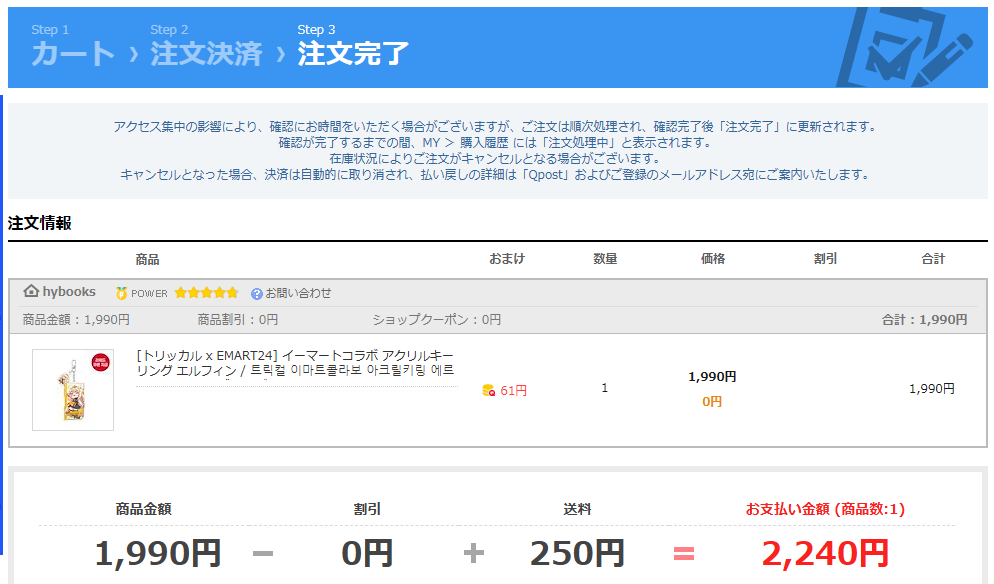This screenshot has height=584, width=994.
Task: Click the ショップクーポン：0円 text
Action: pyautogui.click(x=436, y=320)
